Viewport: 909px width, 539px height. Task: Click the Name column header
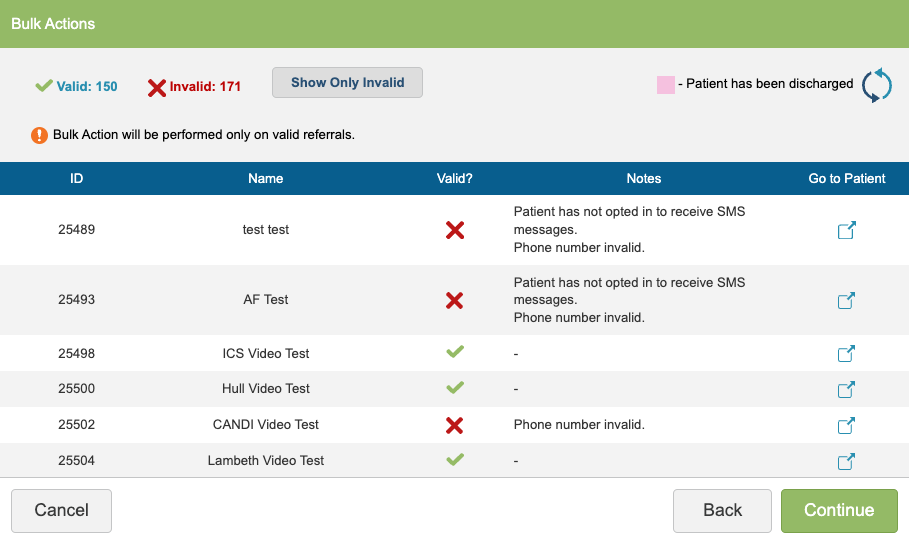tap(265, 179)
